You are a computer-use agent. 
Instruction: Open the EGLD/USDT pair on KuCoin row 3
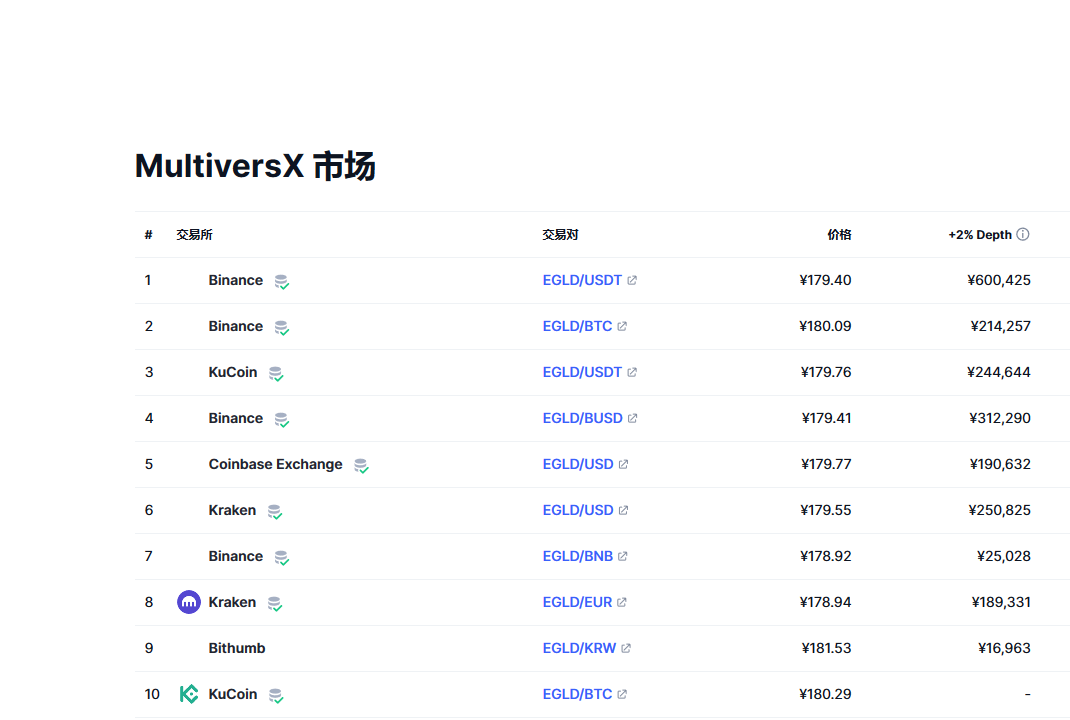point(582,372)
